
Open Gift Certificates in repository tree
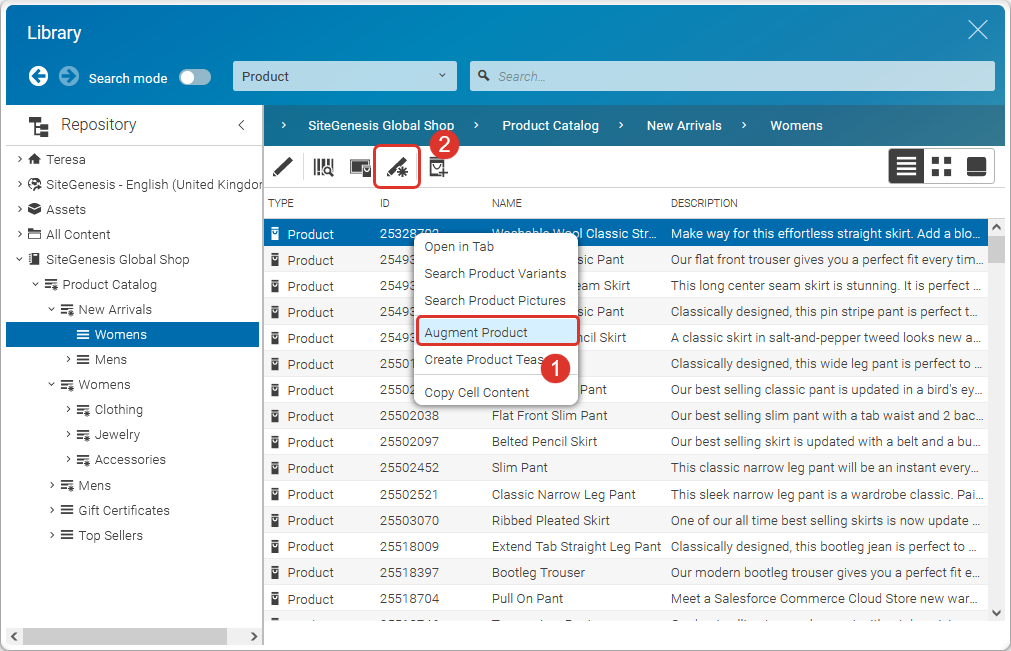coord(124,510)
